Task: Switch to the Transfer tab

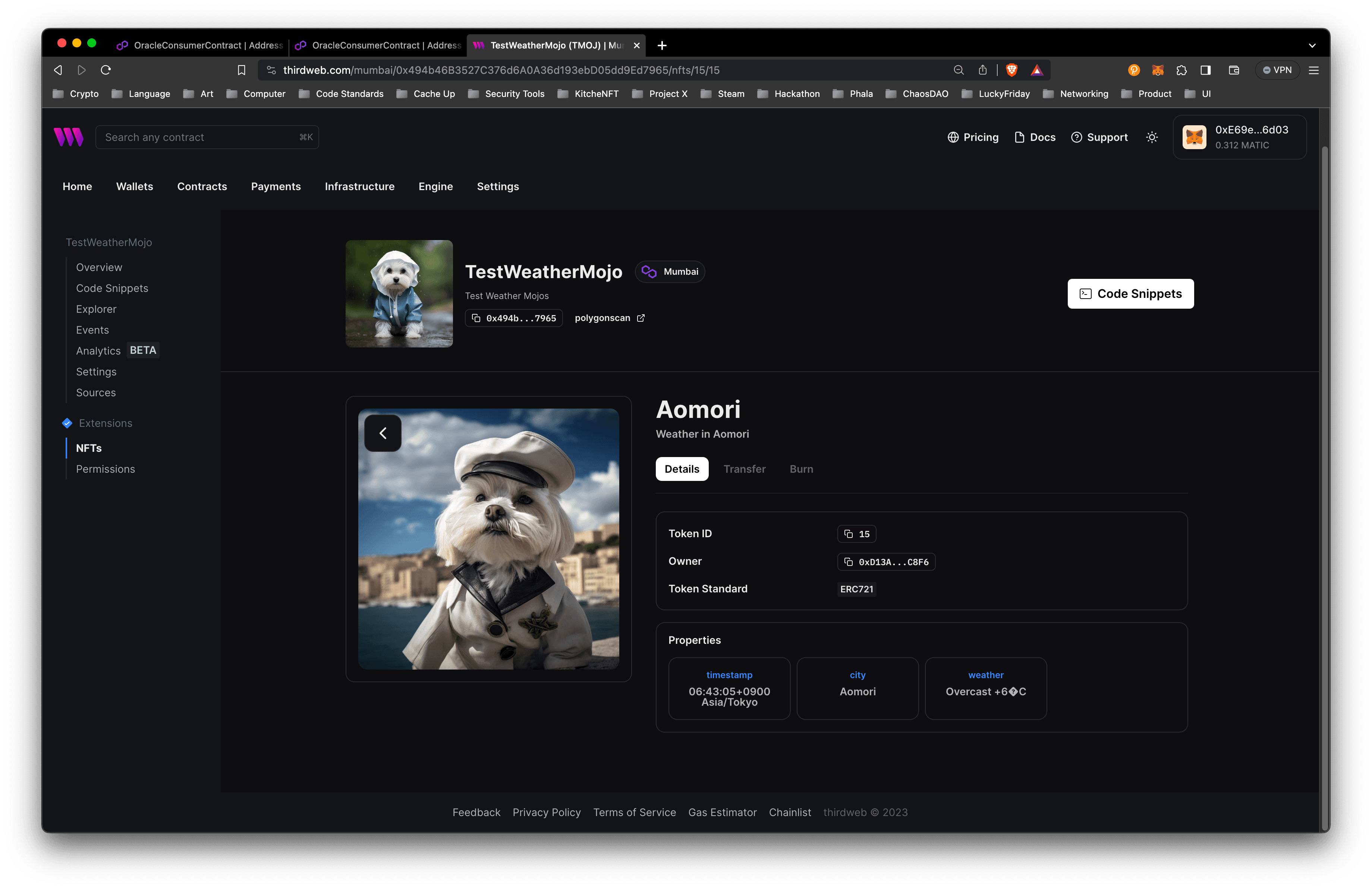Action: point(744,469)
